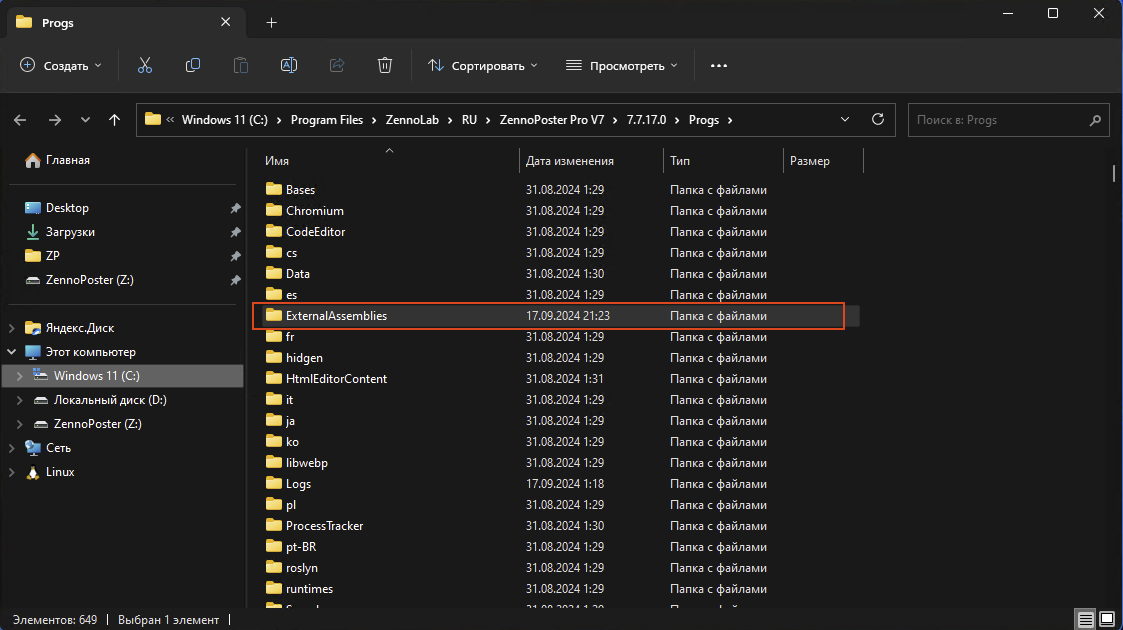The height and width of the screenshot is (630, 1123).
Task: Add a new tab with plus button
Action: (271, 22)
